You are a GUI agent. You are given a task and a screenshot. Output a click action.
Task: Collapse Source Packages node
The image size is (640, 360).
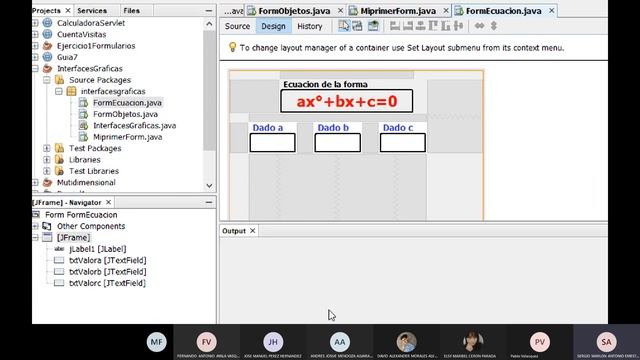47,80
